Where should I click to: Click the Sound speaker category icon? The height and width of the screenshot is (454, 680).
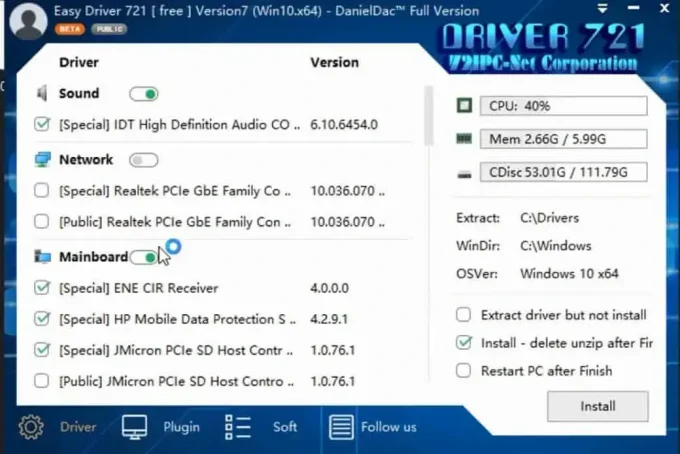tap(42, 94)
